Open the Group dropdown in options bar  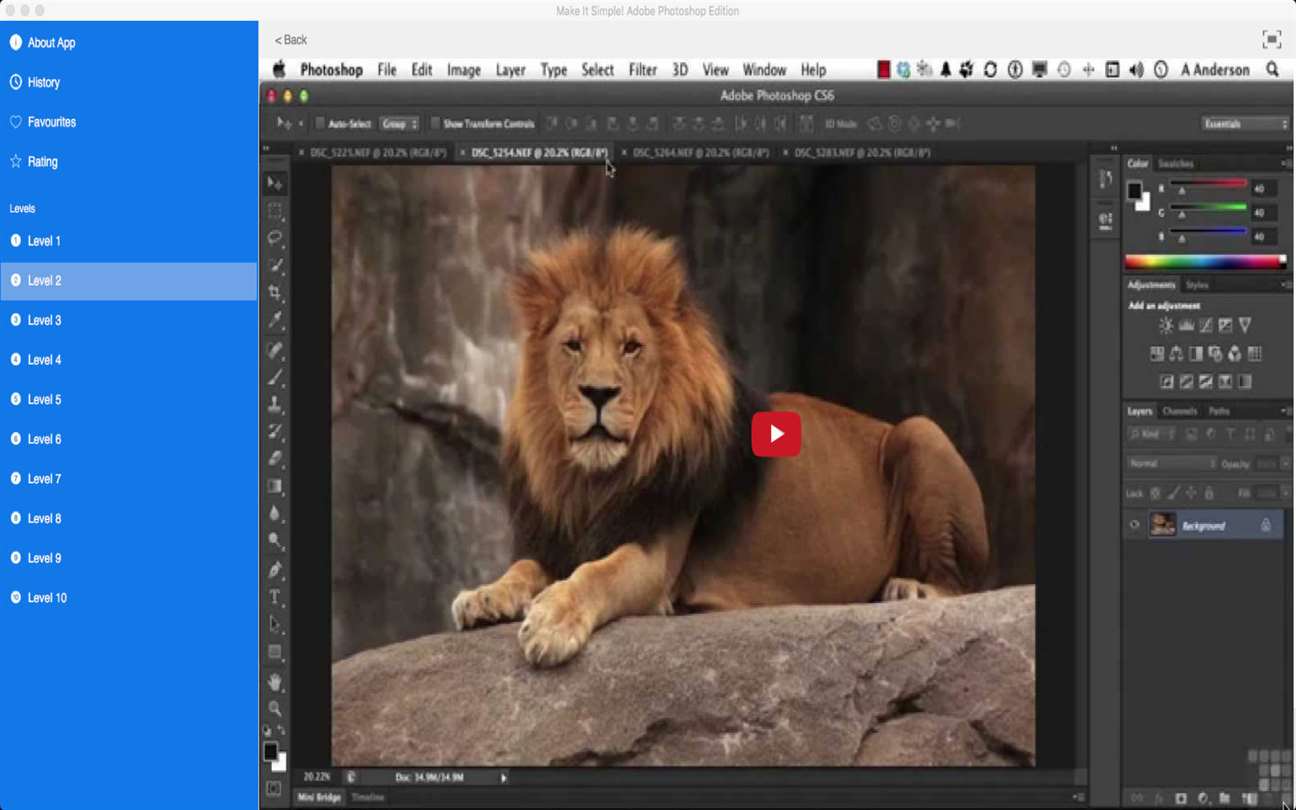pyautogui.click(x=399, y=124)
